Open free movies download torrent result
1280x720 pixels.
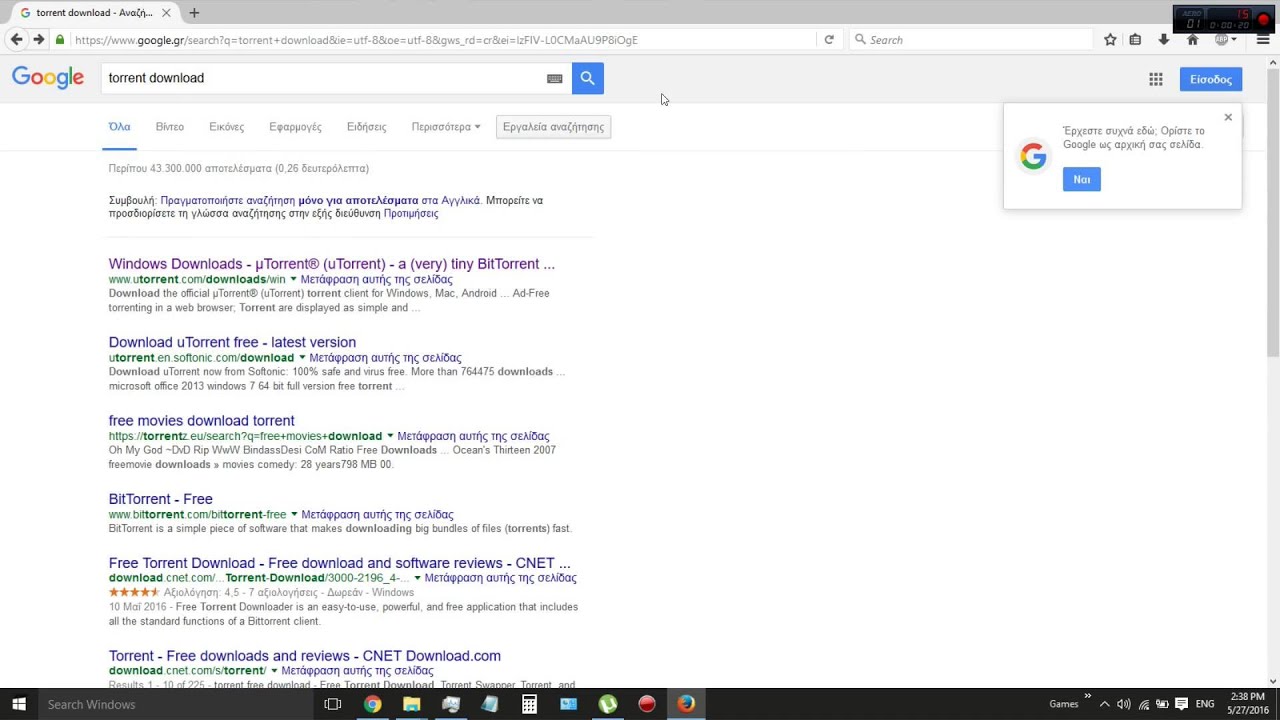click(202, 421)
